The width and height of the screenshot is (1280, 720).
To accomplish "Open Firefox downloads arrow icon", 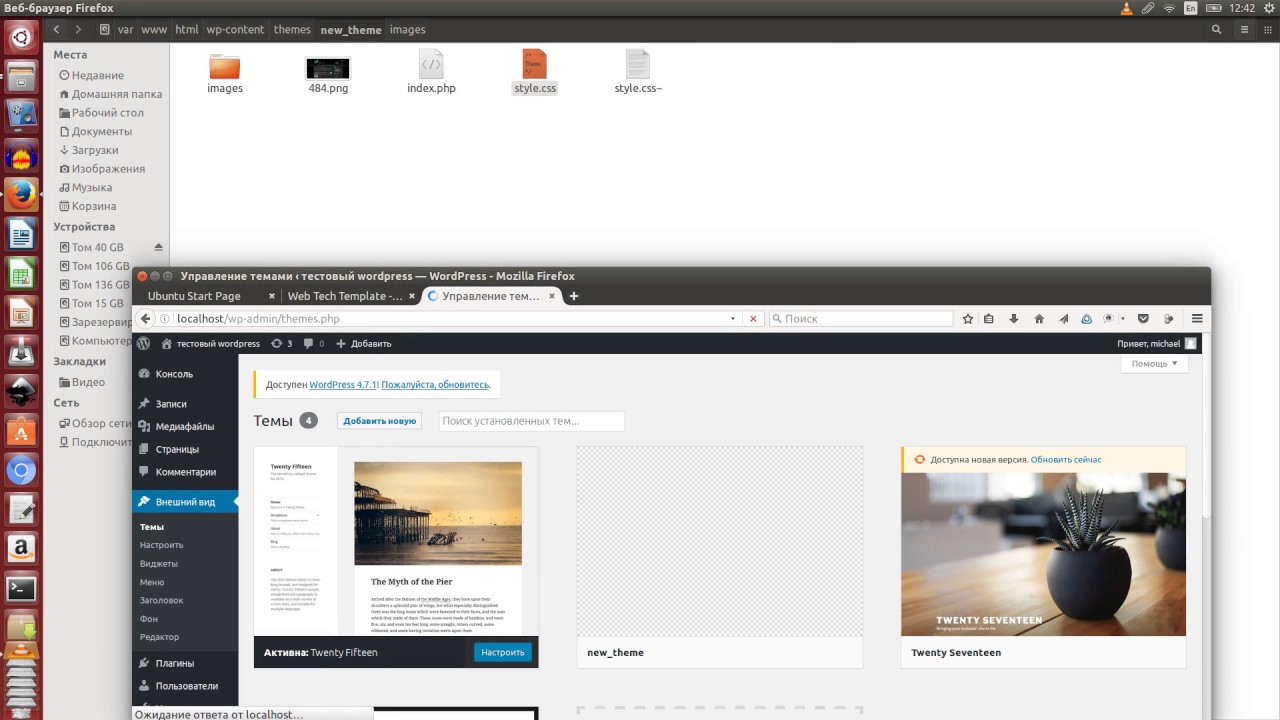I will [x=1014, y=319].
